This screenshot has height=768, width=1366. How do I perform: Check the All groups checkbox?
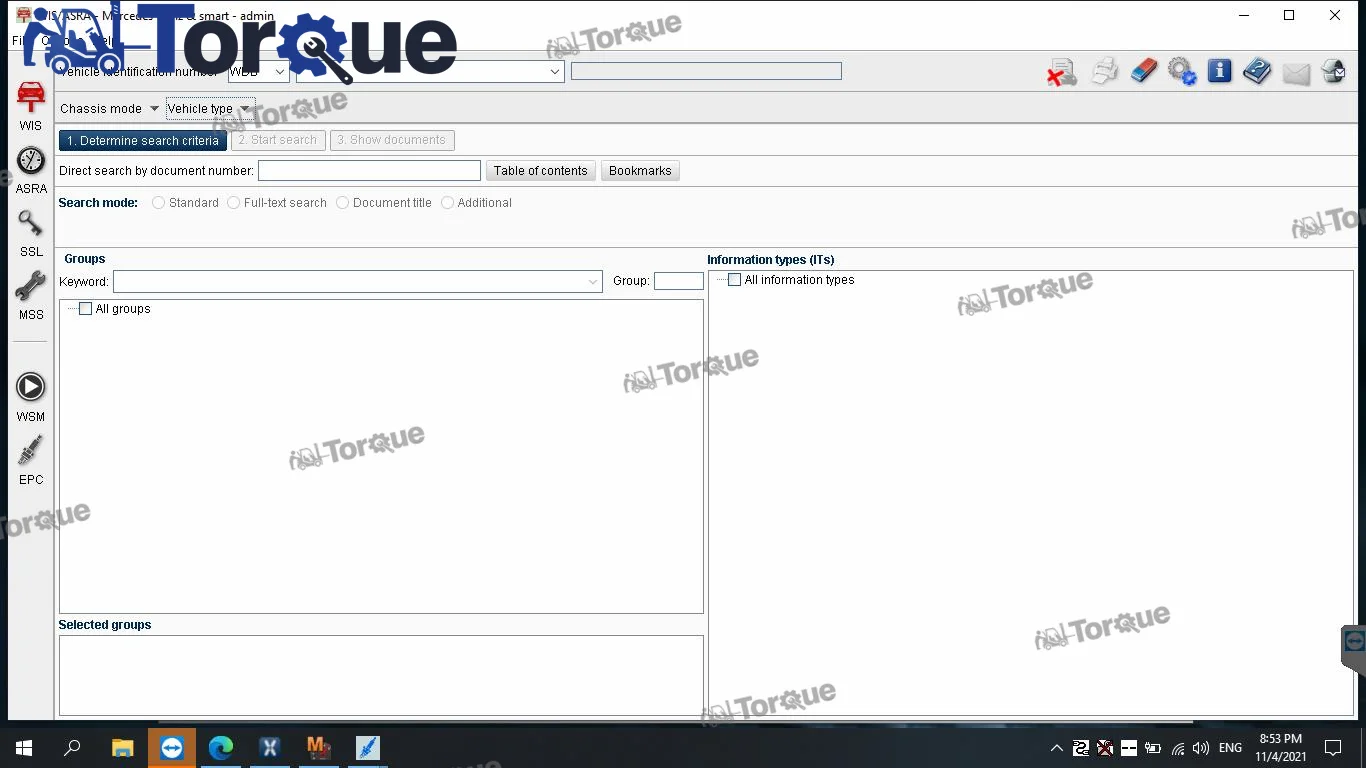coord(85,309)
